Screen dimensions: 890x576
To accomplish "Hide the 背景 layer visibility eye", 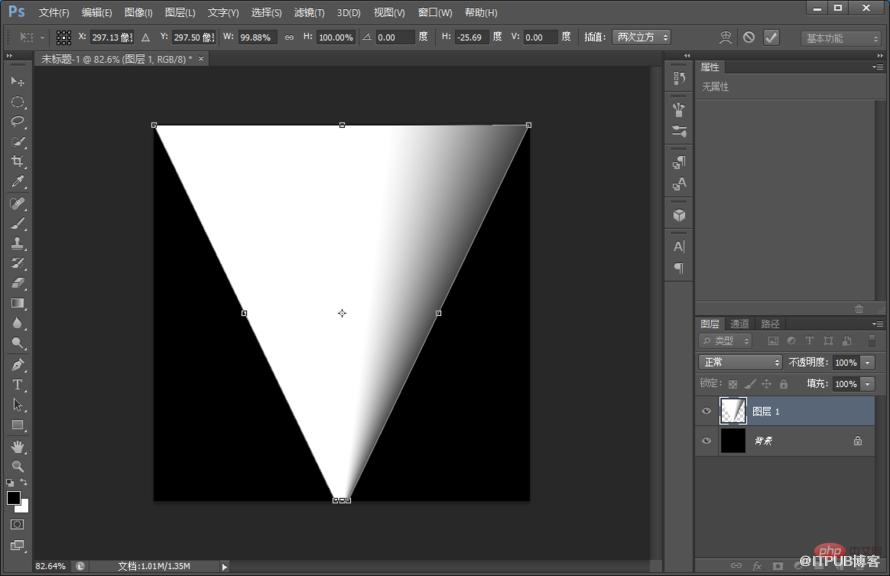I will [707, 441].
